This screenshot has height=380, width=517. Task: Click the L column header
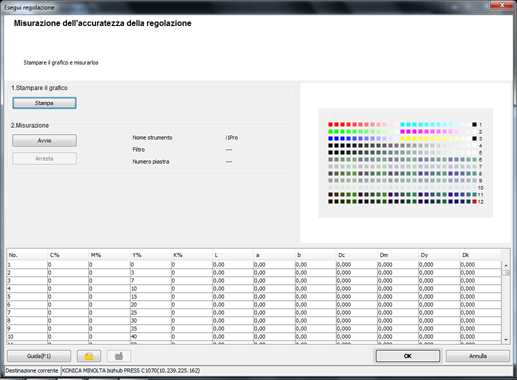(x=233, y=255)
